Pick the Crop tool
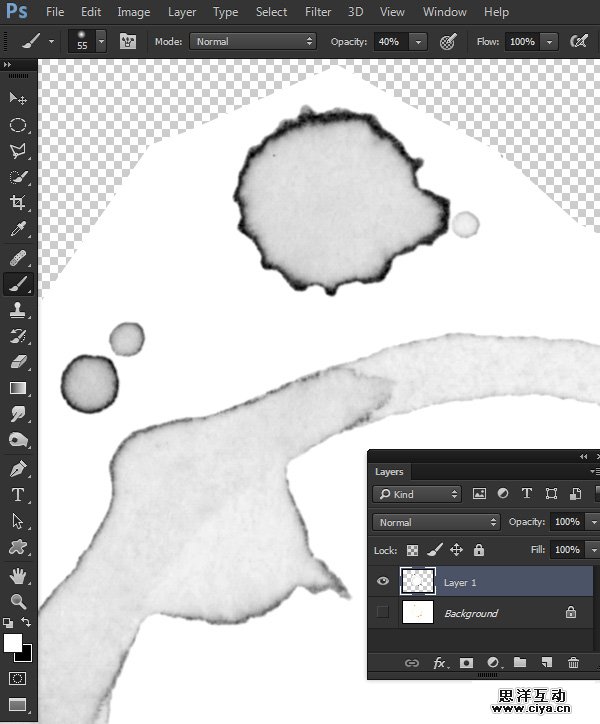600x724 pixels. point(18,203)
